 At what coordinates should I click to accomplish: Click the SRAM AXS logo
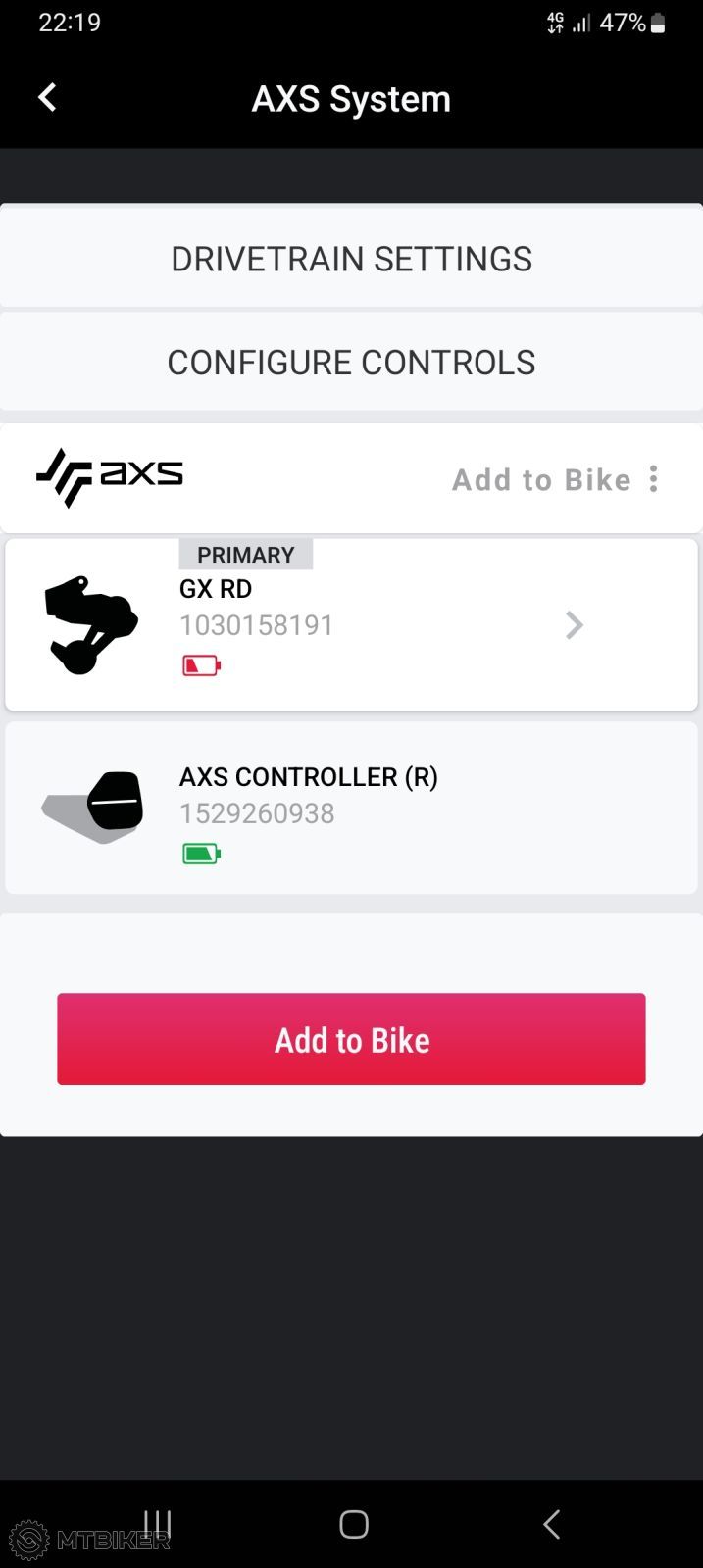click(109, 477)
